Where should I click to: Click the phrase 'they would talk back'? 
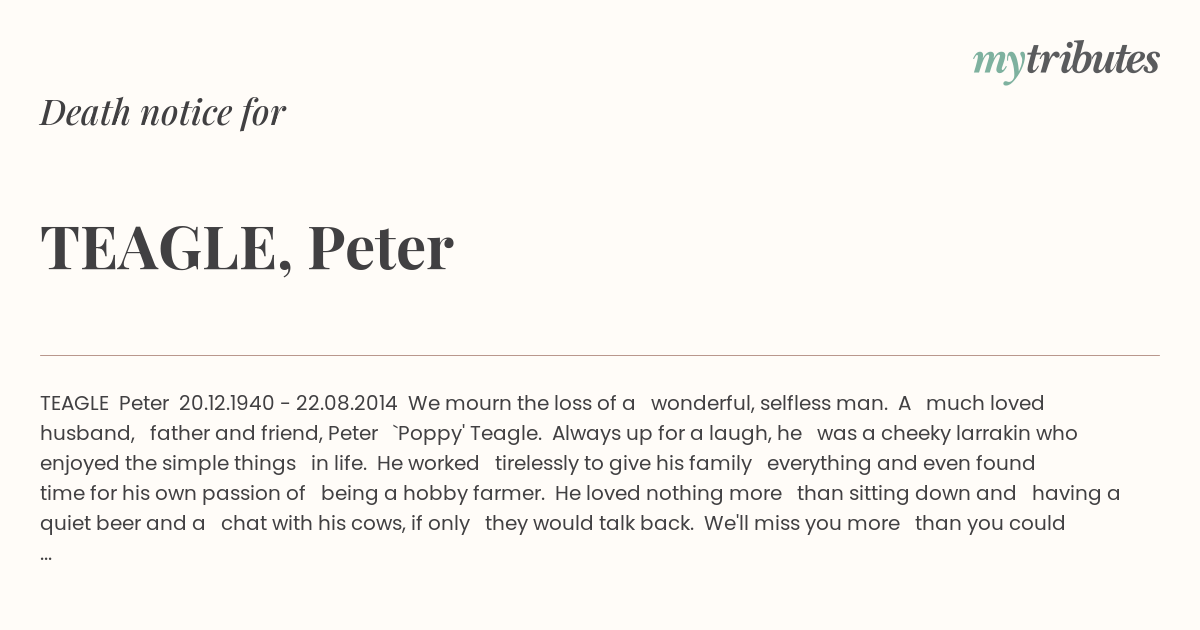tap(587, 523)
